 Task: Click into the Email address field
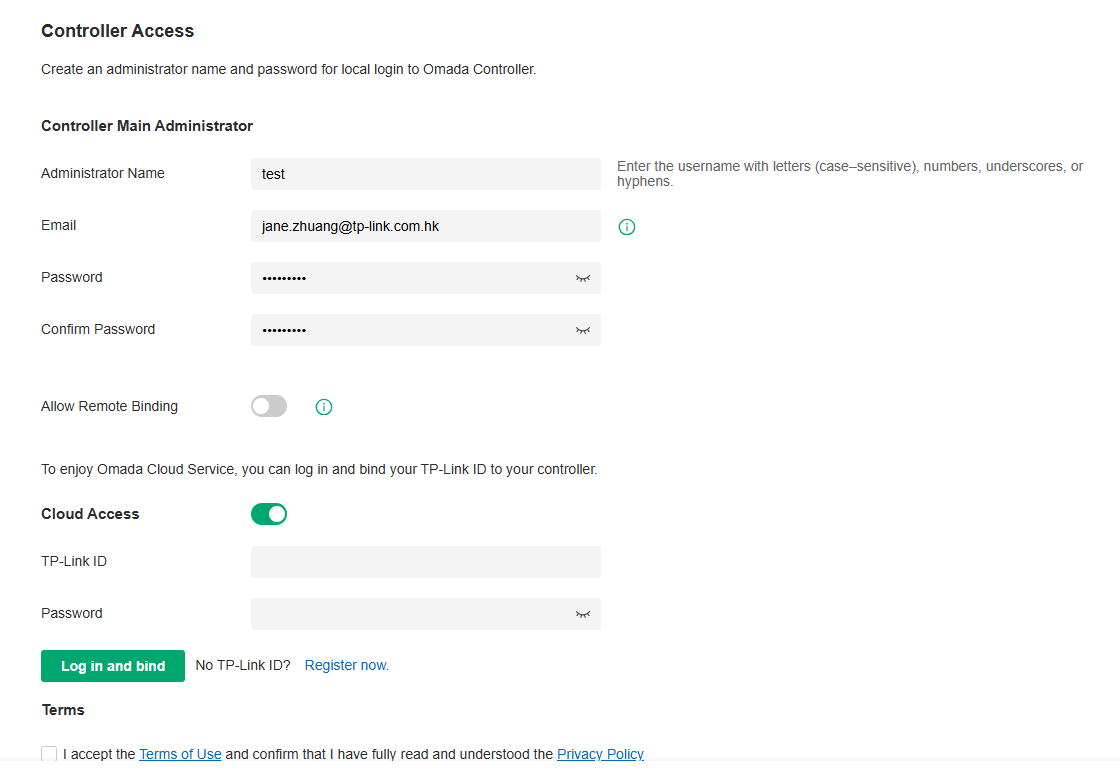click(x=425, y=226)
